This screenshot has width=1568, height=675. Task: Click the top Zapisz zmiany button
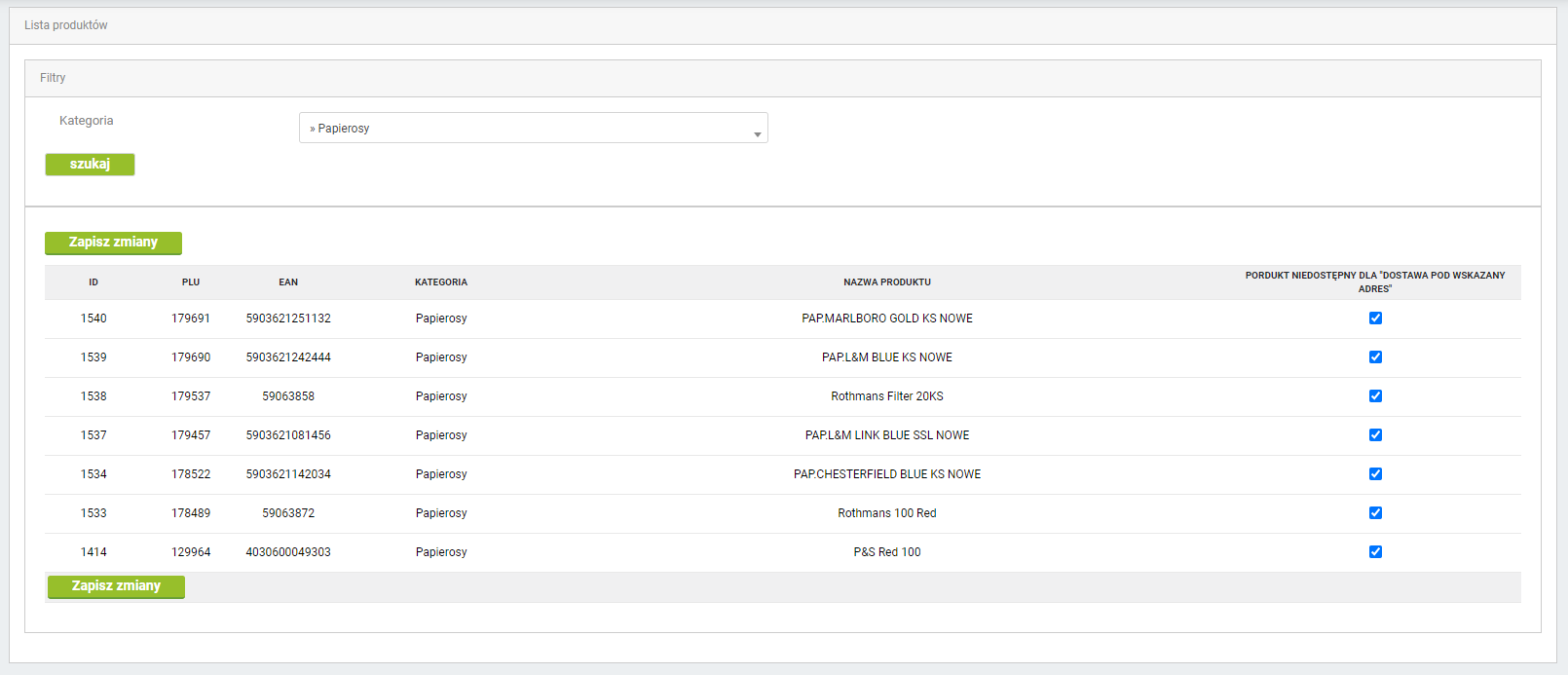[x=113, y=243]
